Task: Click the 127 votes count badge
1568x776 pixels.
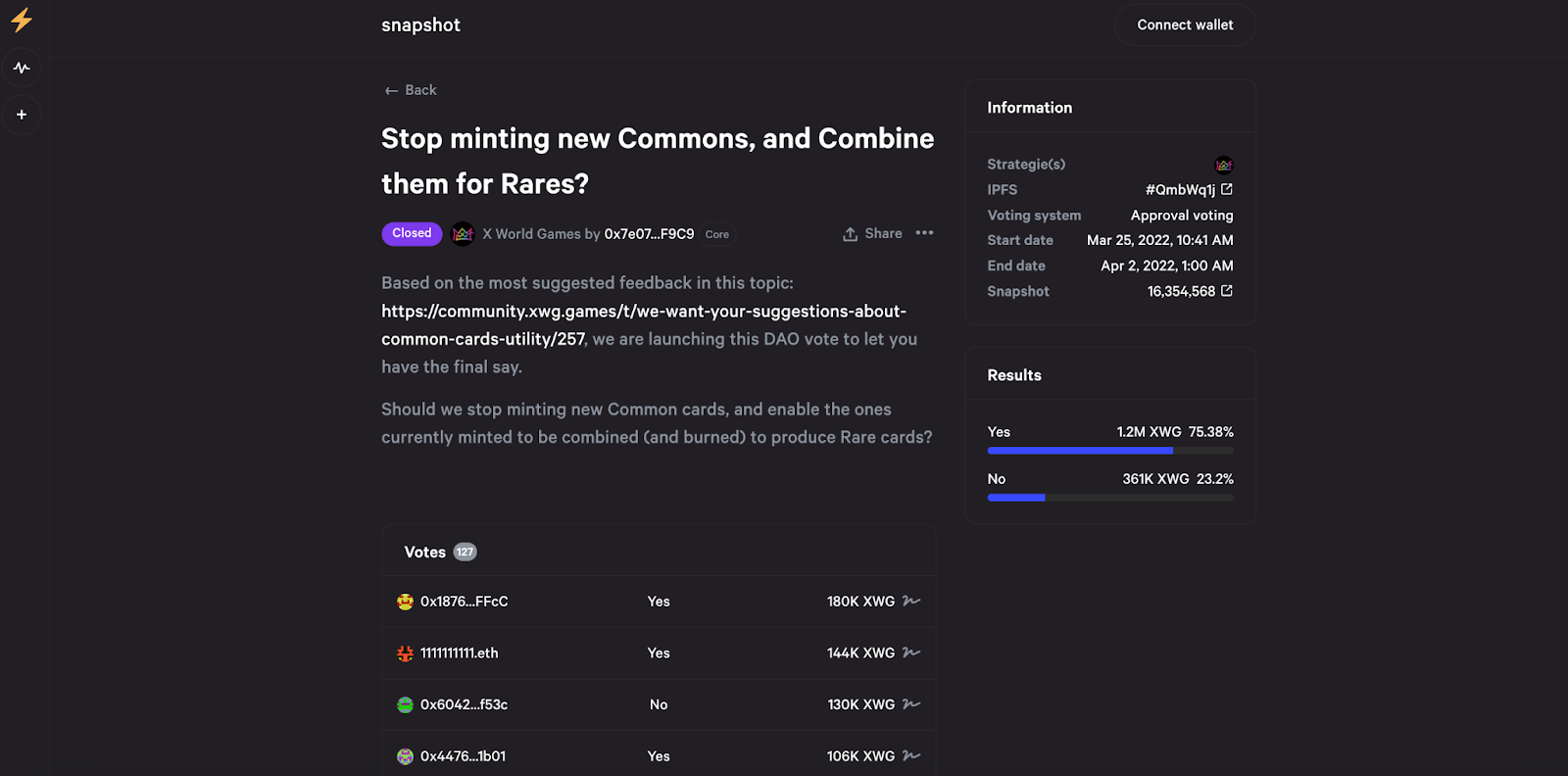Action: point(465,552)
